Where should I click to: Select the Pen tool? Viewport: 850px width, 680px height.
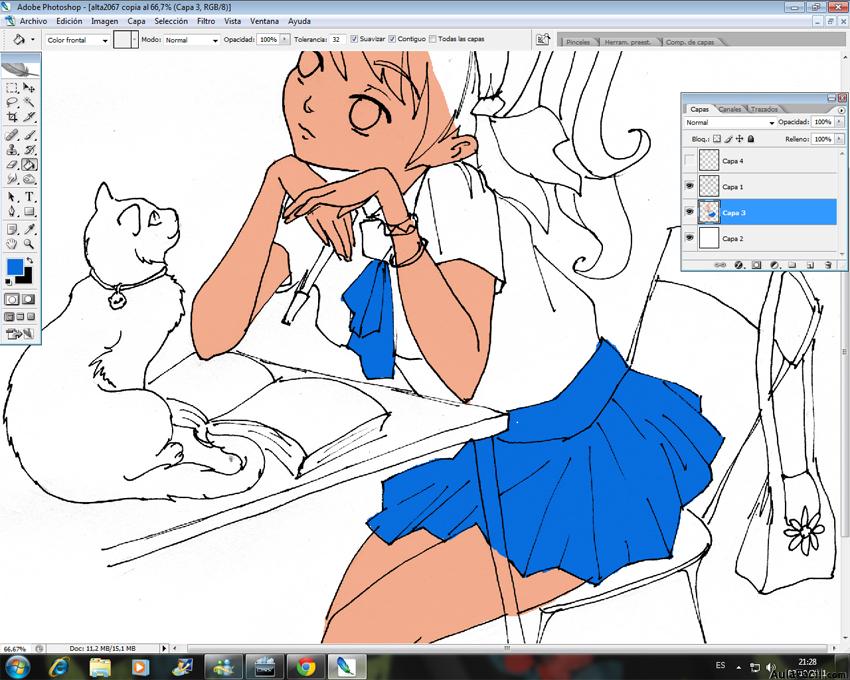(12, 211)
